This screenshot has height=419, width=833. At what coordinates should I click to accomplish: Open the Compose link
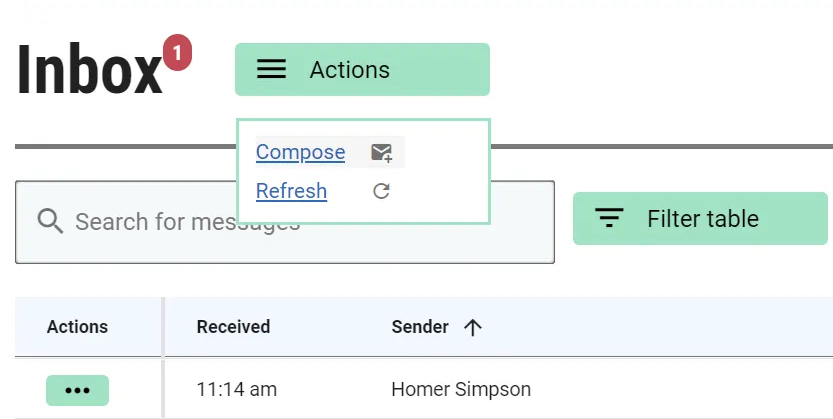300,152
